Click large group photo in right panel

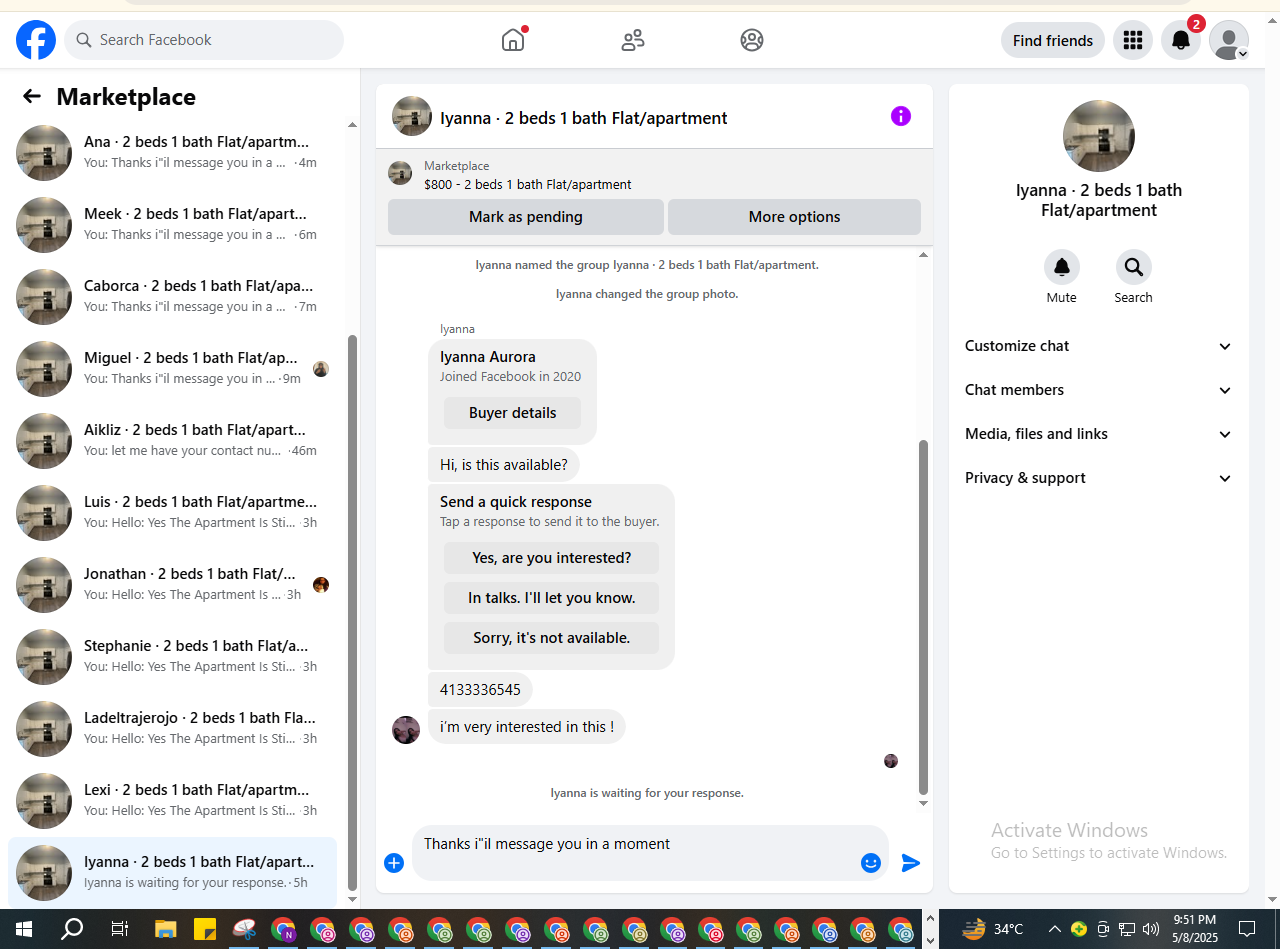(1099, 136)
